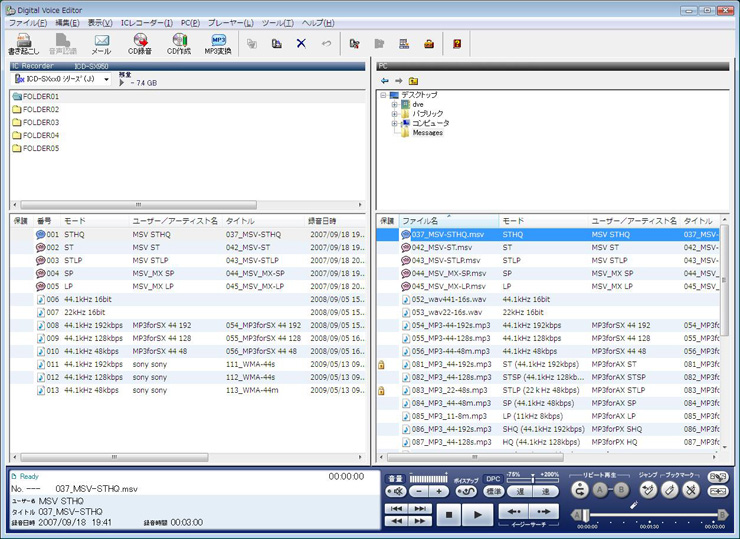Click the 標準 DPC speed button
Viewport: 740px width, 539px height.
click(494, 492)
